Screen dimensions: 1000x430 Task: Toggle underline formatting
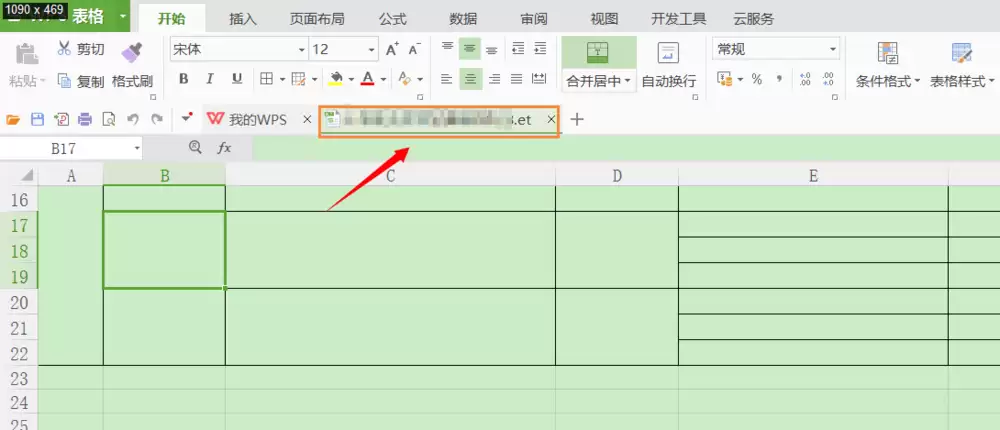point(237,79)
